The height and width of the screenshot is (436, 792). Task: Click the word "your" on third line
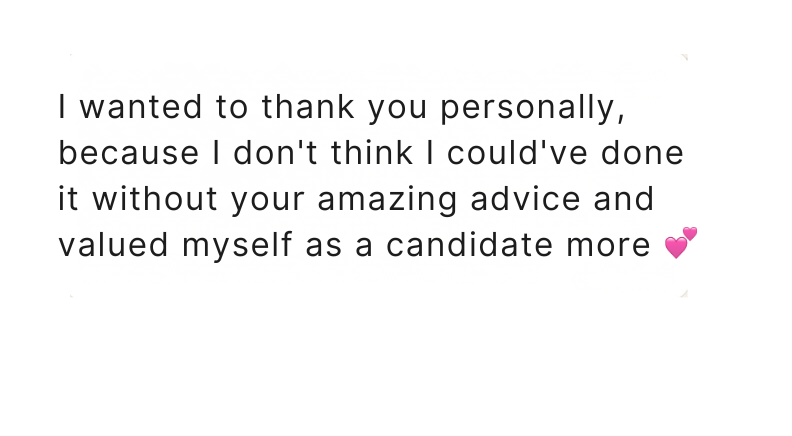point(268,202)
